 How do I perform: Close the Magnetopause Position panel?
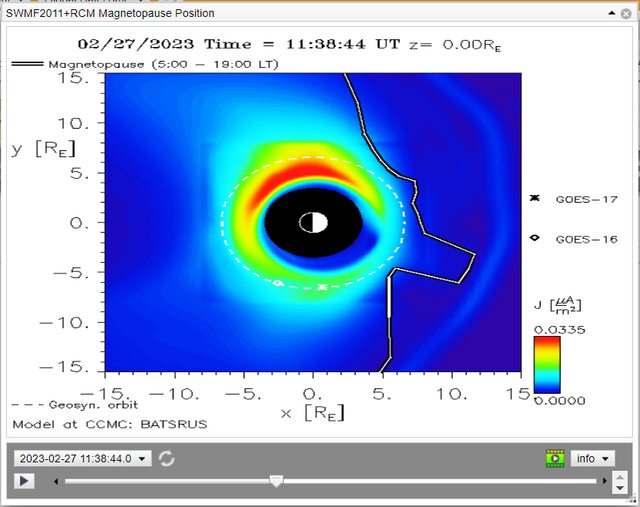626,14
